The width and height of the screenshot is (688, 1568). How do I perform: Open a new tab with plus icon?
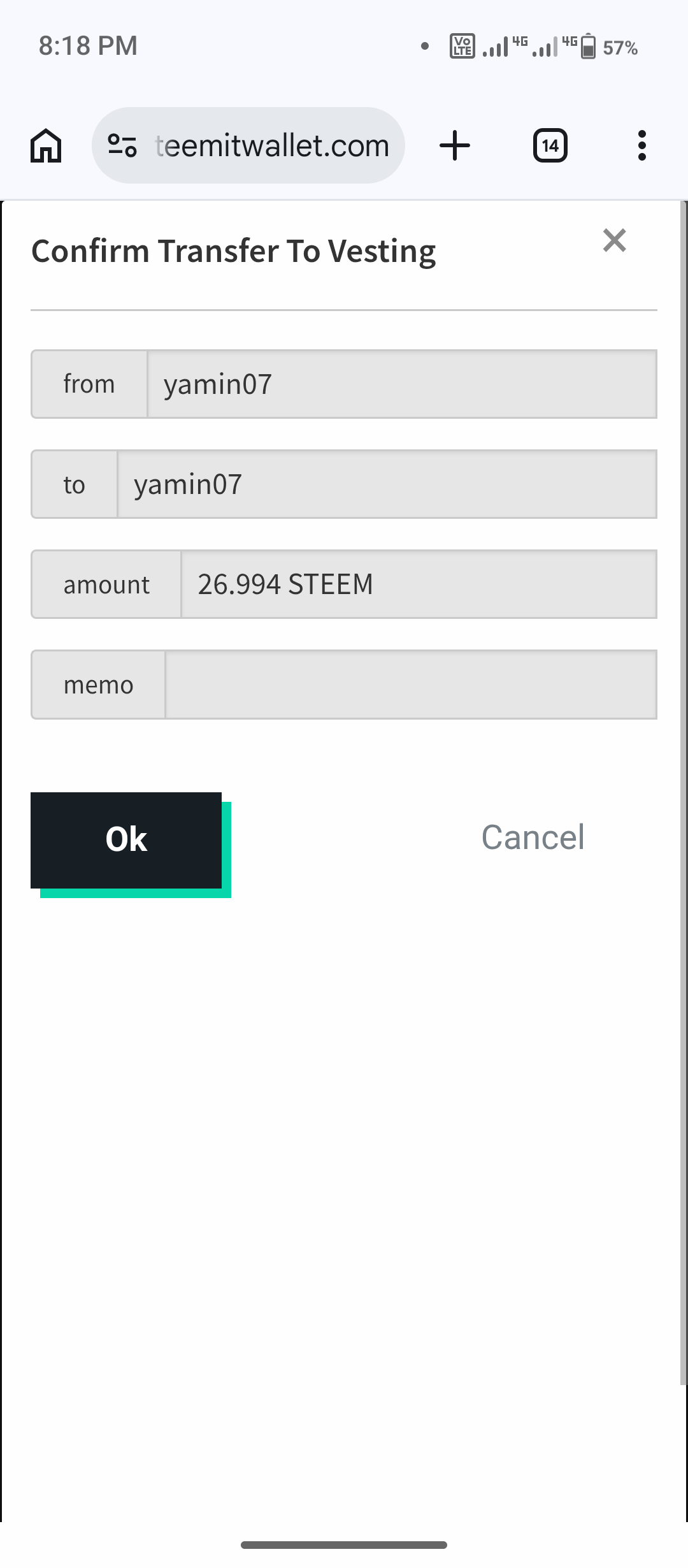pos(455,146)
